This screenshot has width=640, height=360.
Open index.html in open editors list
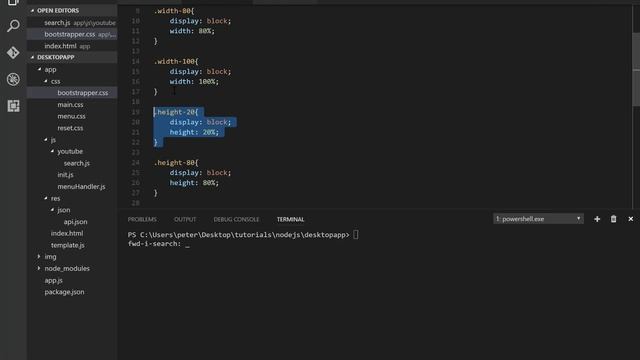click(72, 46)
